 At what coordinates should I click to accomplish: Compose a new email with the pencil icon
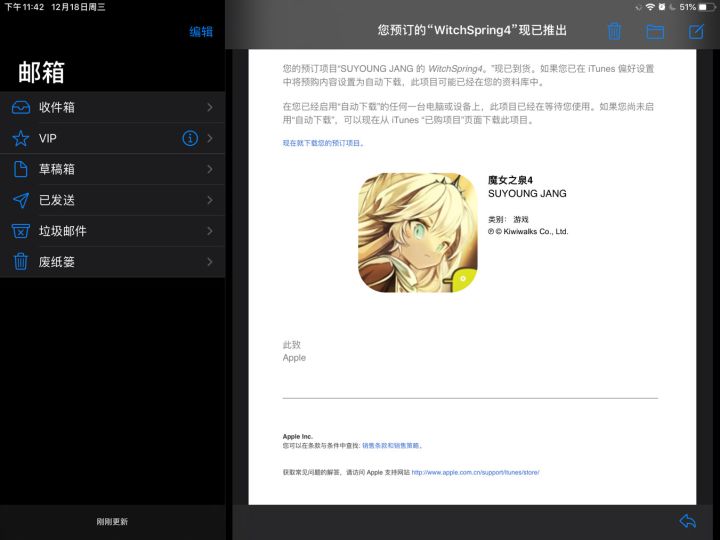(696, 31)
